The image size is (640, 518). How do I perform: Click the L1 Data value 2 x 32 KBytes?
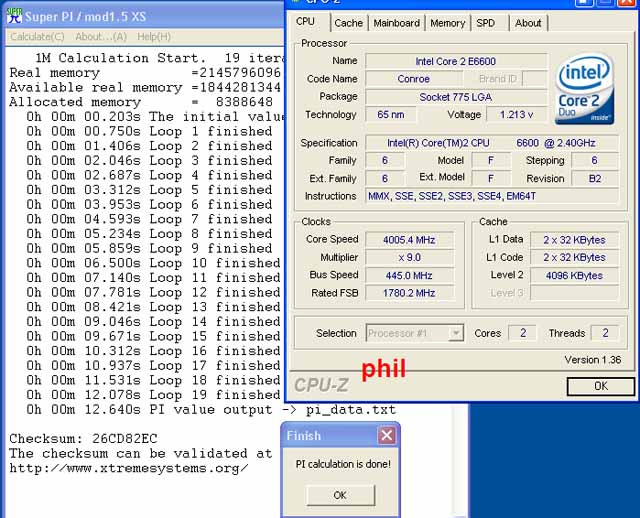click(x=574, y=240)
